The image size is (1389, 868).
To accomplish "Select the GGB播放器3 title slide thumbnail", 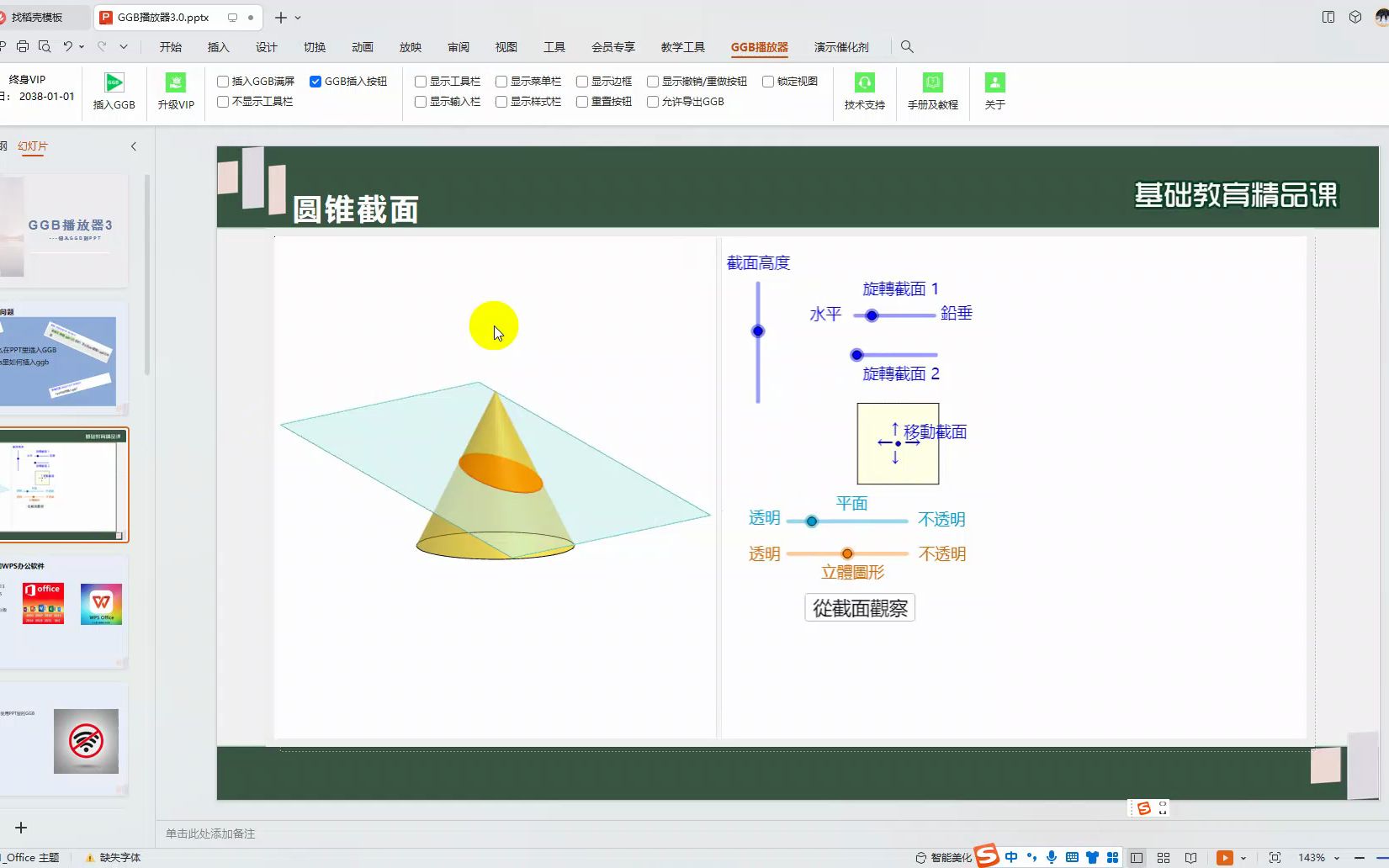I will click(64, 230).
